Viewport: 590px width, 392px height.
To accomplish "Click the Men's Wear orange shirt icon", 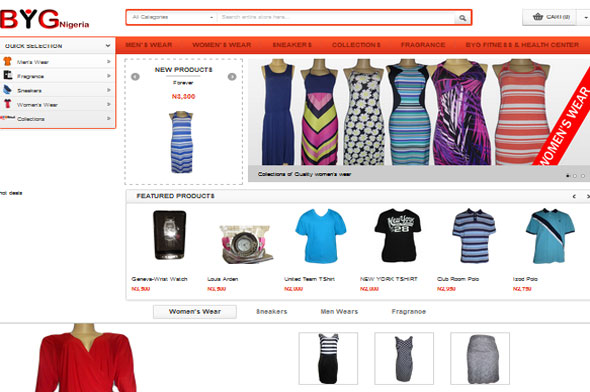I will (x=7, y=61).
